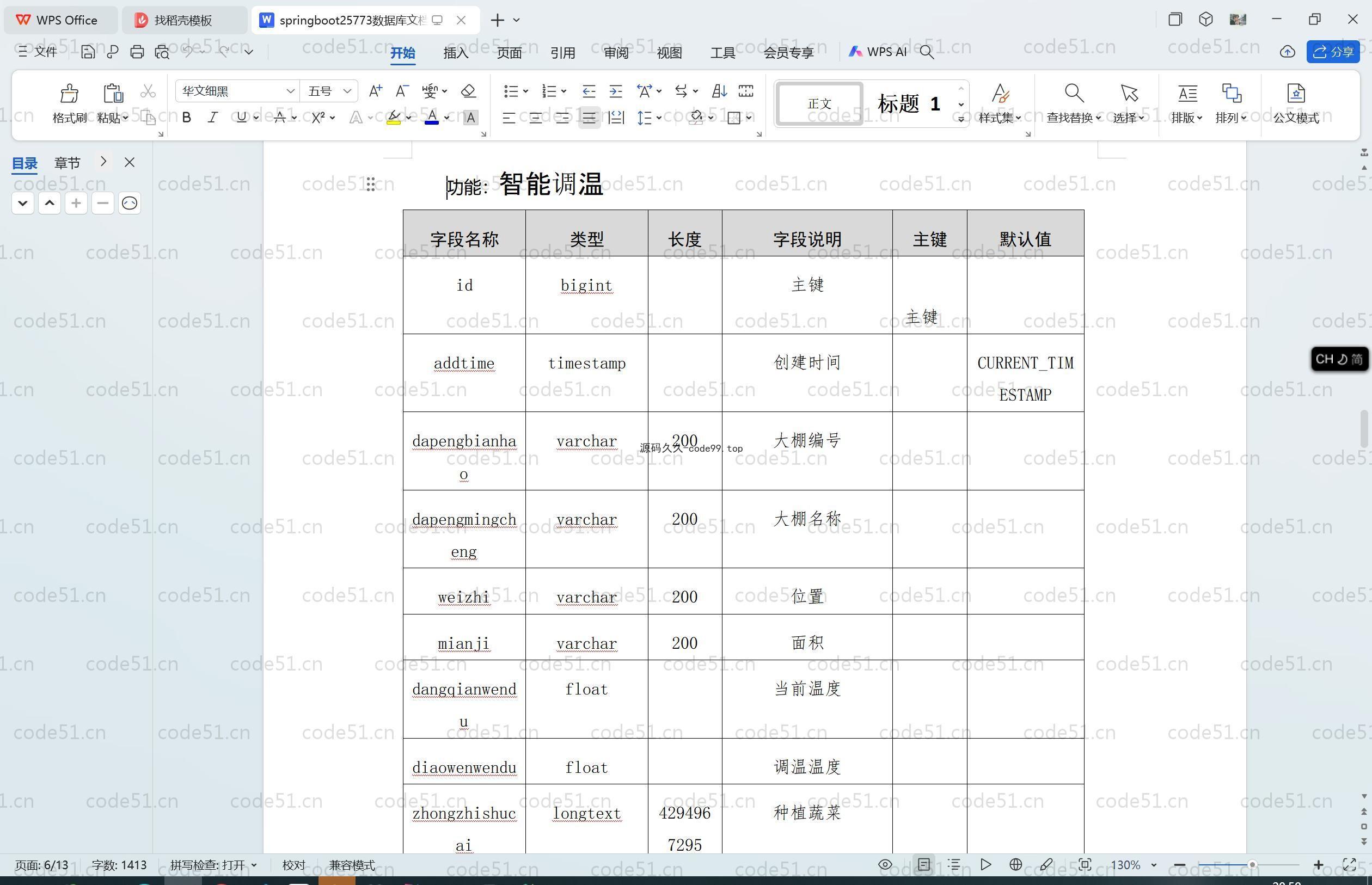Click the yellow highlight color swatch
Viewport: 1372px width, 885px height.
click(x=393, y=117)
